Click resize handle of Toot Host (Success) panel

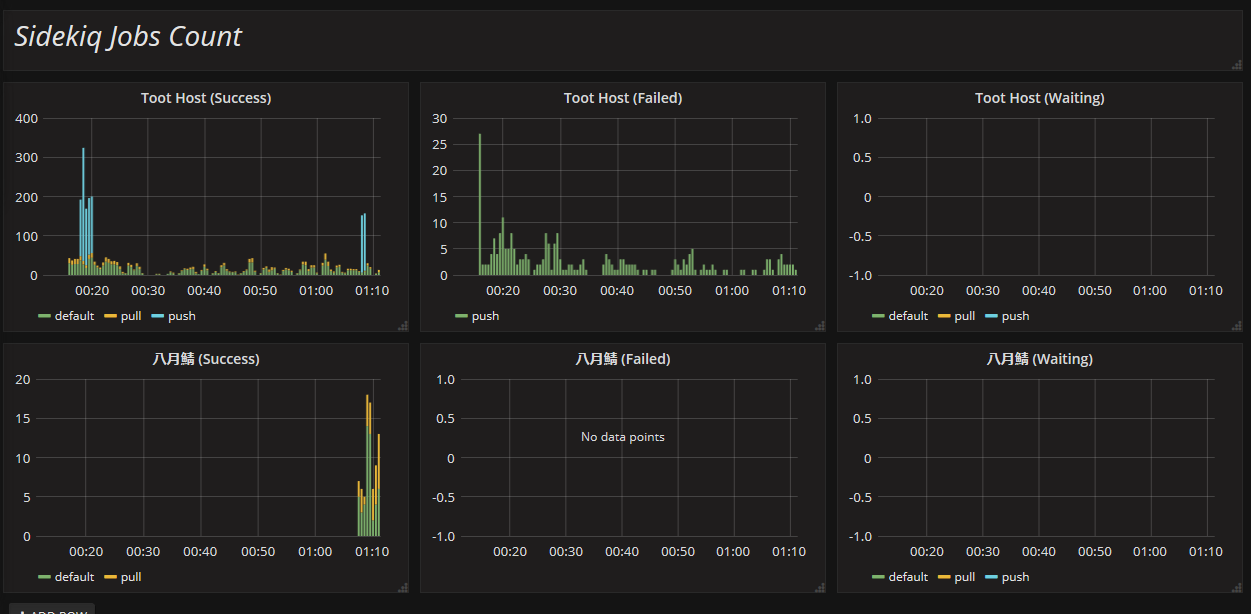click(403, 325)
